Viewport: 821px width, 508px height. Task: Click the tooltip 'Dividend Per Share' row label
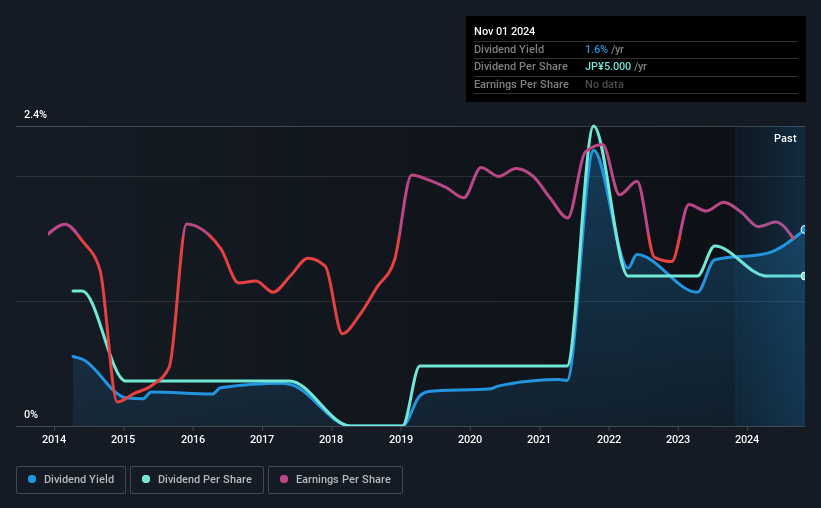(520, 67)
